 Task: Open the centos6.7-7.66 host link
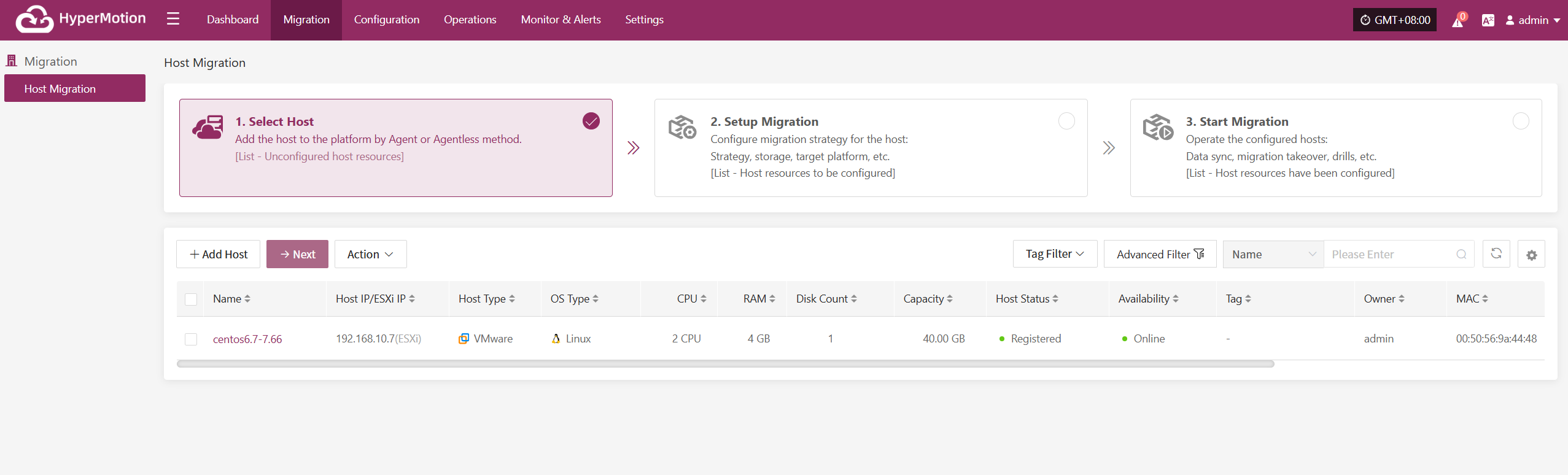(x=247, y=339)
